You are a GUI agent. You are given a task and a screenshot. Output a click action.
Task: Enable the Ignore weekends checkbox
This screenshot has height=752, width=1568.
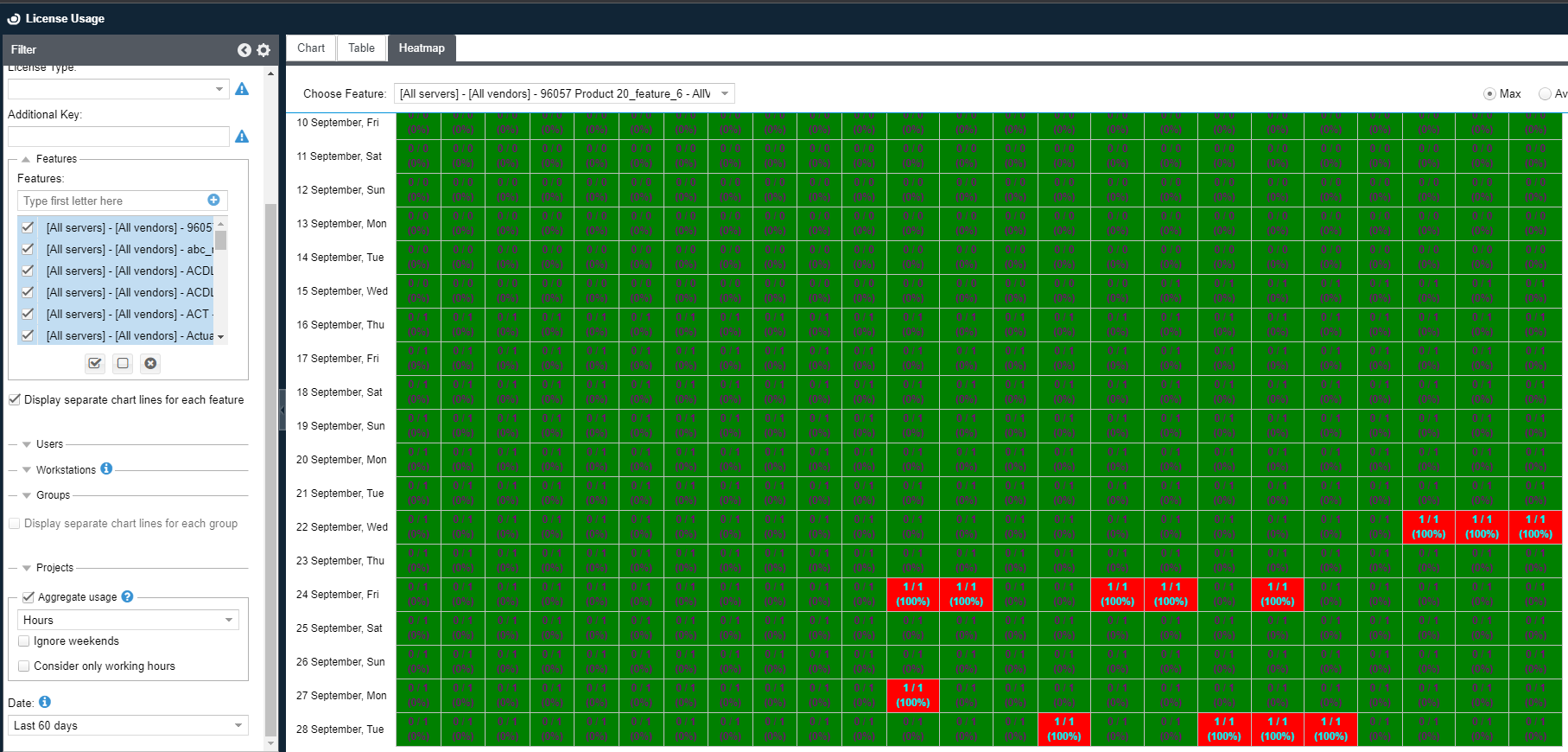(24, 641)
